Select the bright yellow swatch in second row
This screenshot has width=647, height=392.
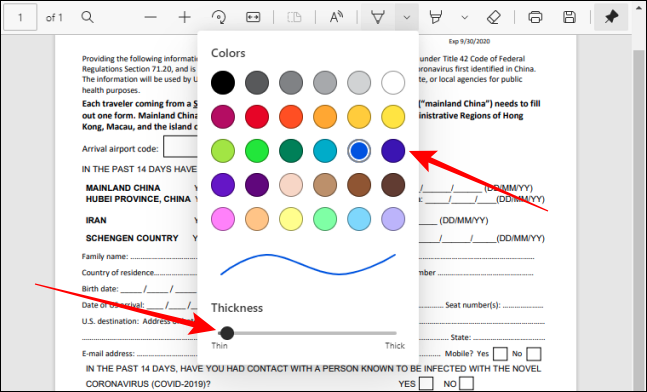pyautogui.click(x=393, y=117)
